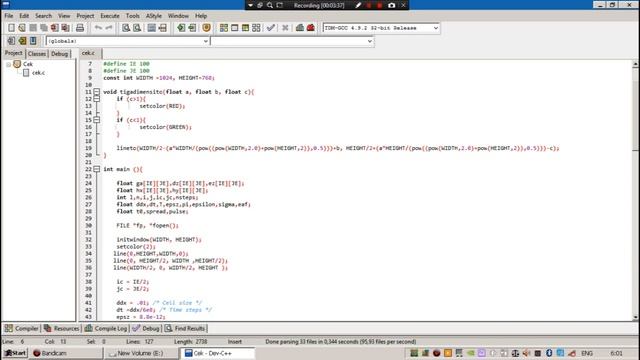Screen dimensions: 640x360
Task: Switch to the Classes tab
Action: tap(37, 54)
